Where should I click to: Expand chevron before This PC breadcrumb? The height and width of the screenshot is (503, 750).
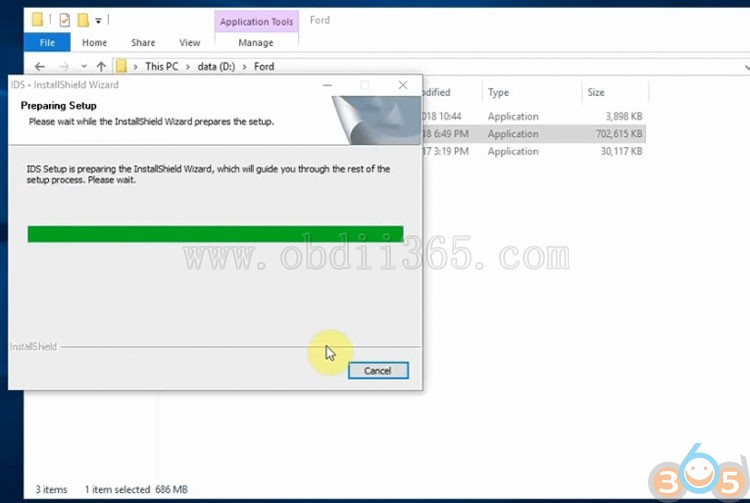tap(135, 67)
